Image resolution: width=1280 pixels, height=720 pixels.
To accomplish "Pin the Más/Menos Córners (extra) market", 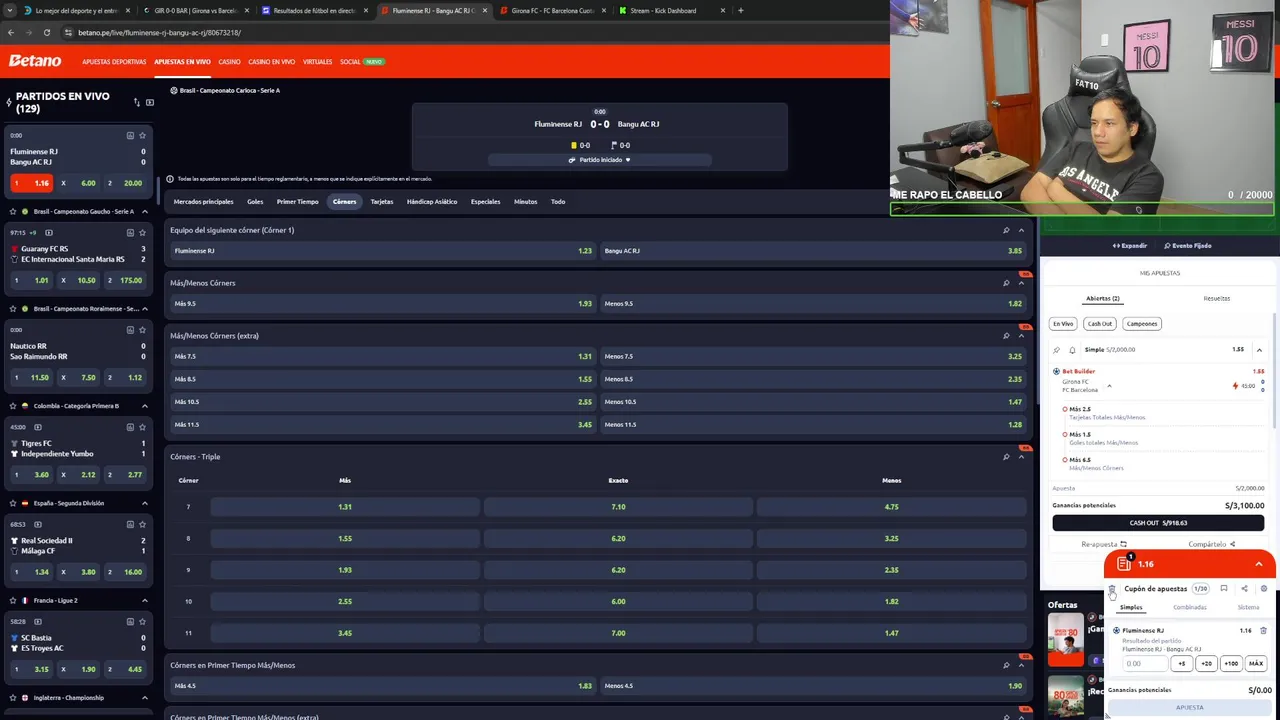I will pyautogui.click(x=1006, y=336).
